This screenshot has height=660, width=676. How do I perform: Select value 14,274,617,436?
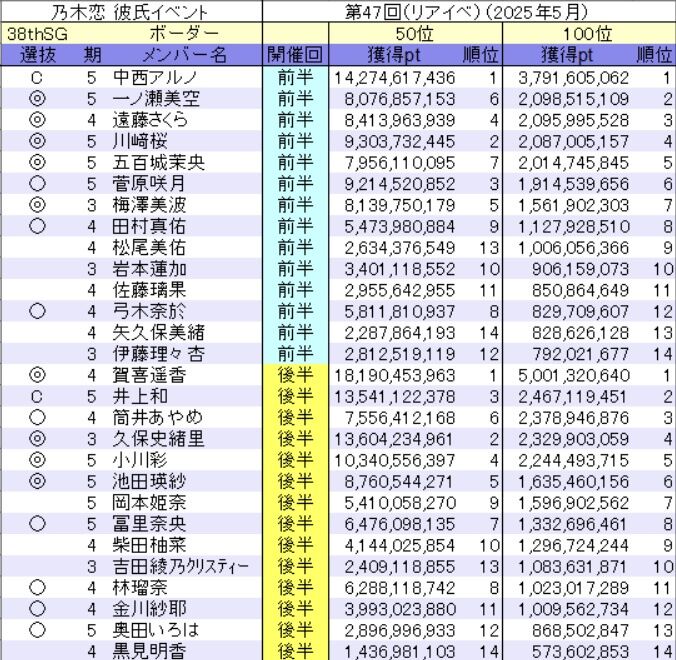(394, 78)
